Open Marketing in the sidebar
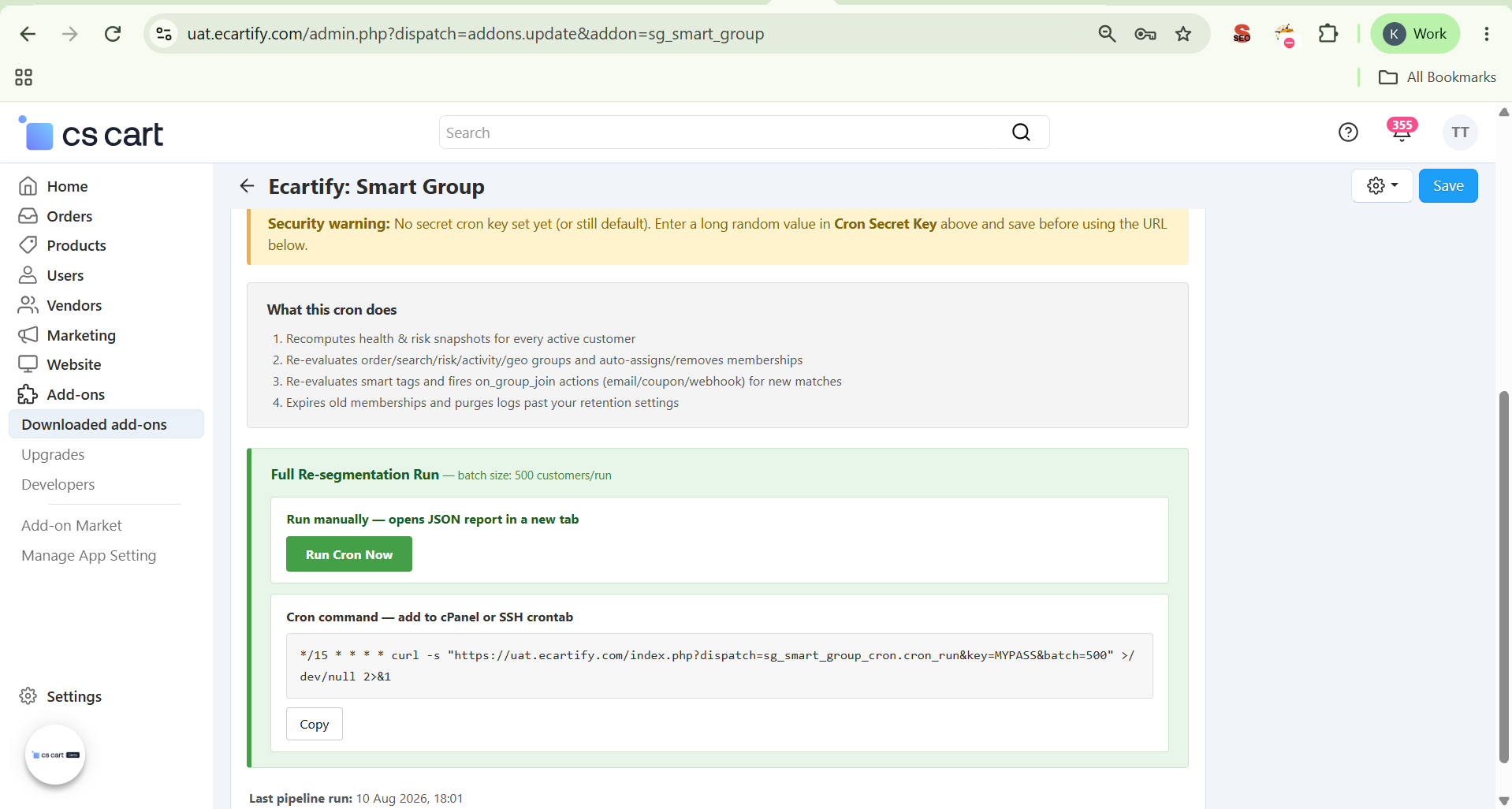Image resolution: width=1512 pixels, height=809 pixels. [x=81, y=335]
